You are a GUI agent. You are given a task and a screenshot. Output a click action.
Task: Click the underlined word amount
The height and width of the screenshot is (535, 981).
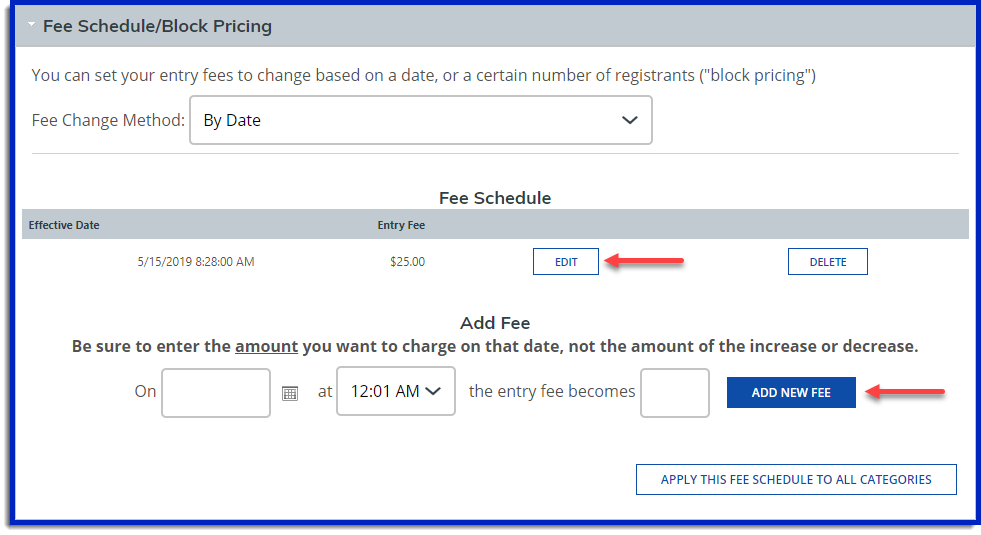[266, 347]
